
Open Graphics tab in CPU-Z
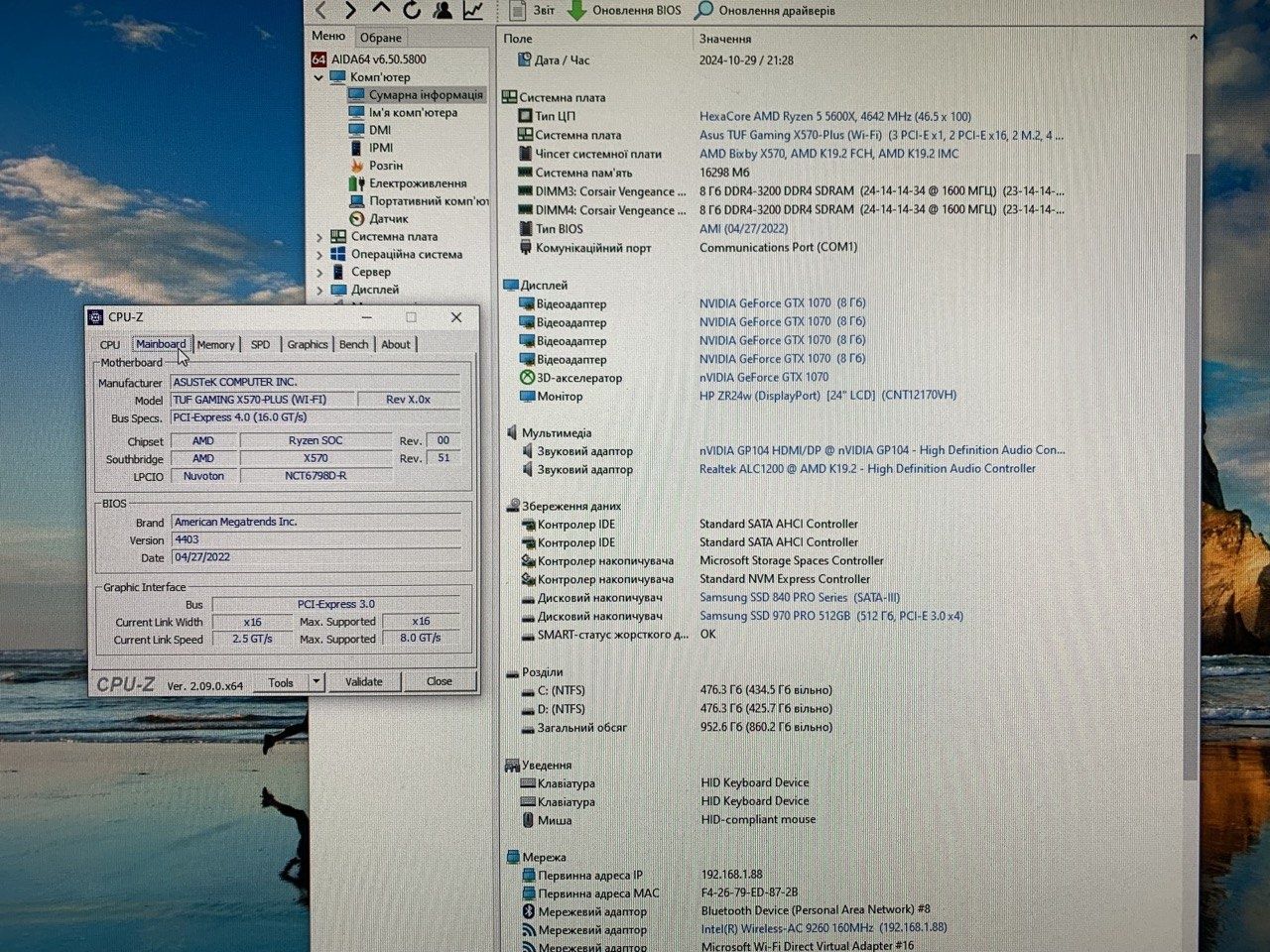[x=308, y=345]
